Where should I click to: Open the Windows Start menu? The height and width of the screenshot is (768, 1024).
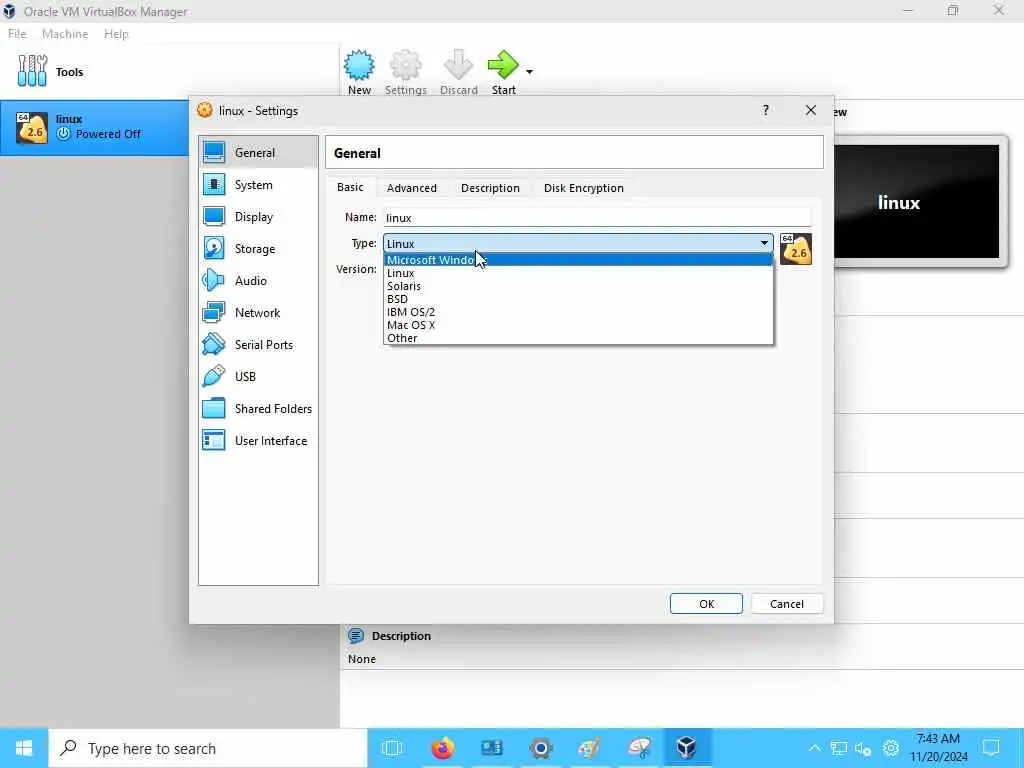pos(24,748)
